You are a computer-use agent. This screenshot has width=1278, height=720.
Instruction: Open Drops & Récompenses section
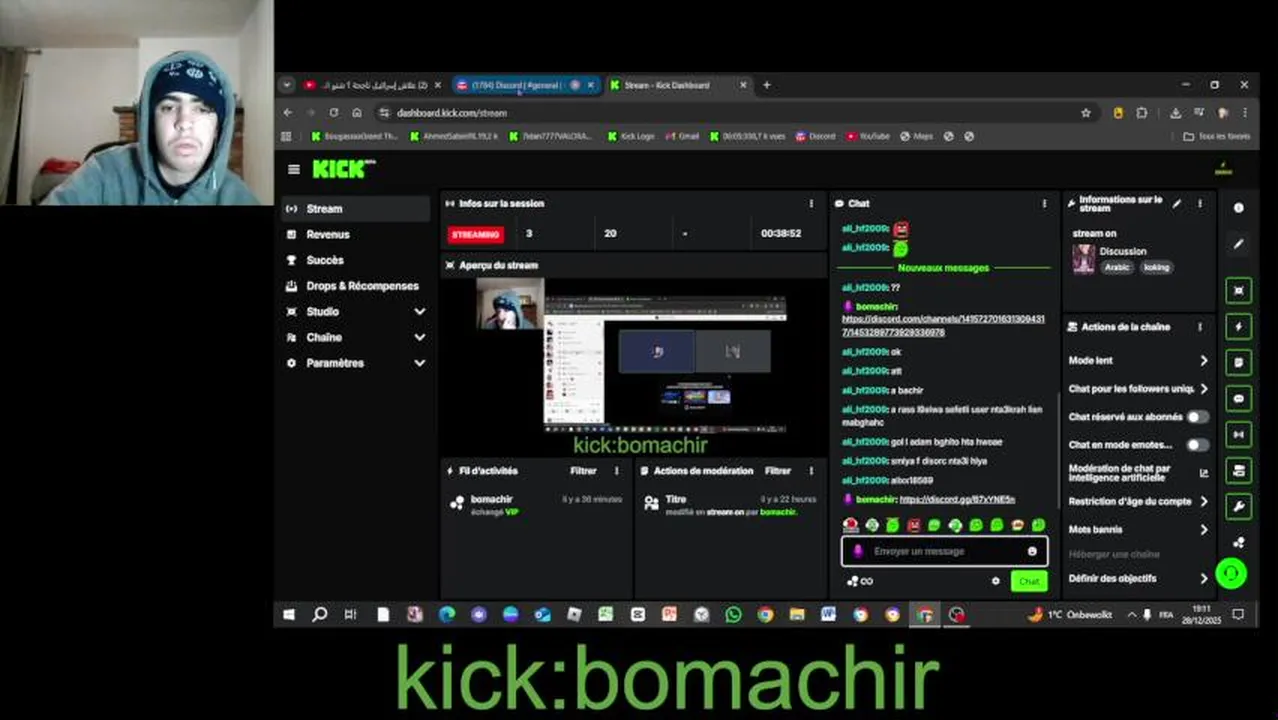354,286
